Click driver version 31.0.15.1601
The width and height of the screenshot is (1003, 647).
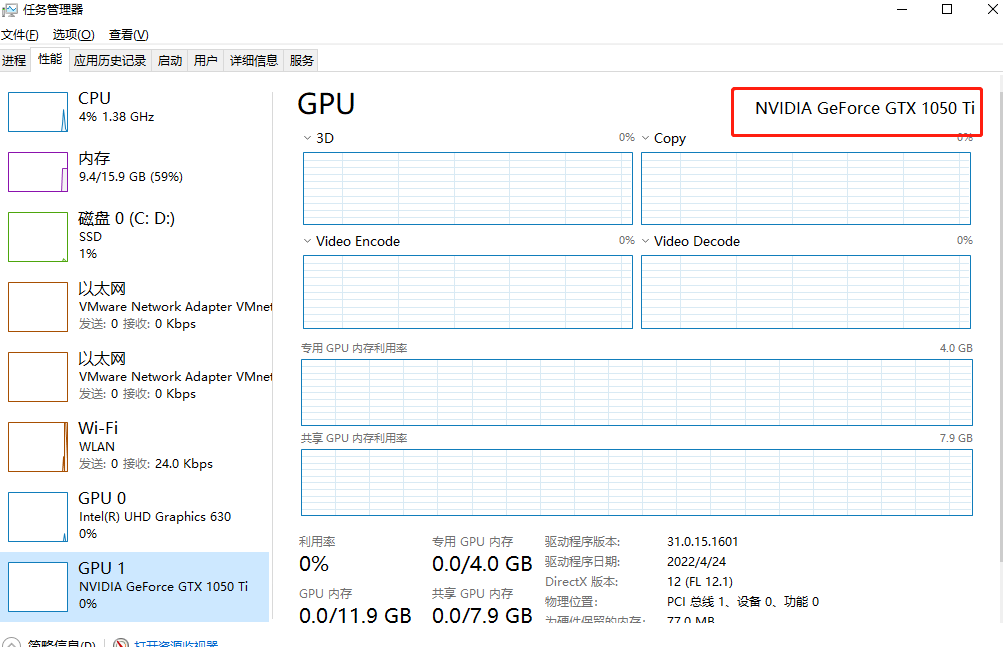702,541
